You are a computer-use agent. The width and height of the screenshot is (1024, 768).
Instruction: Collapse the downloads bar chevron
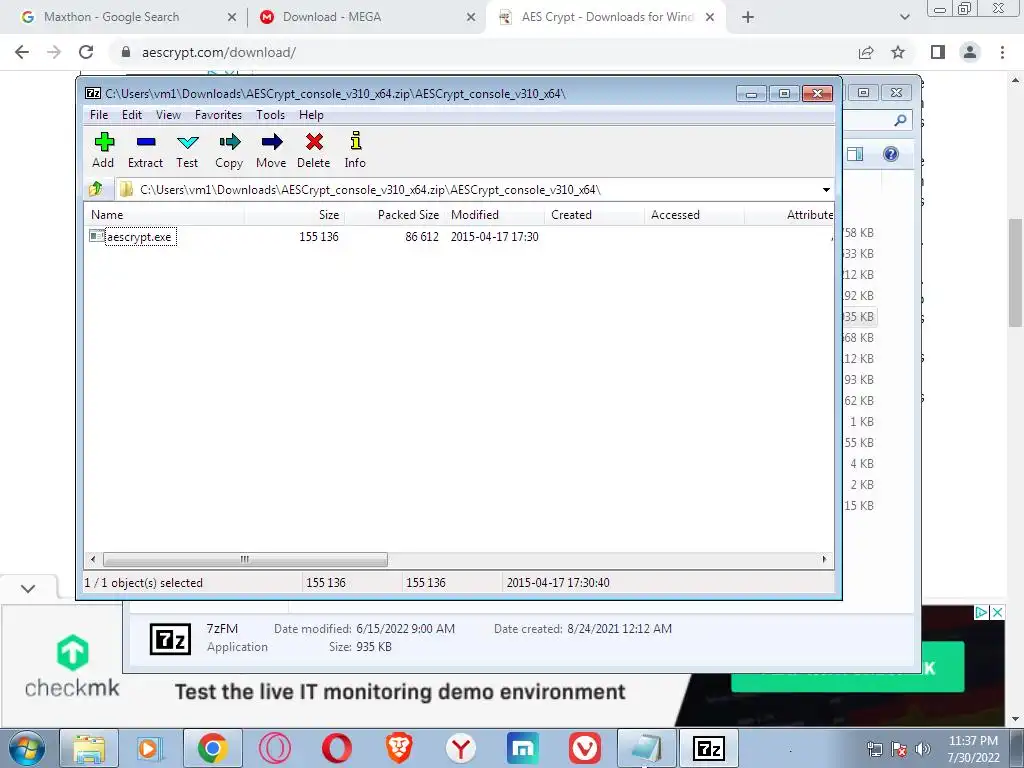(28, 588)
